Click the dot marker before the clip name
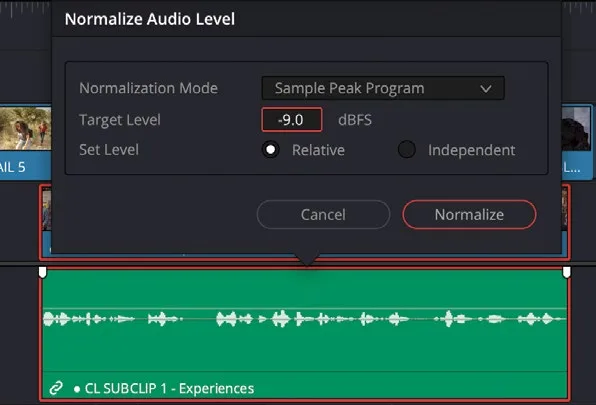This screenshot has height=405, width=596. point(77,389)
